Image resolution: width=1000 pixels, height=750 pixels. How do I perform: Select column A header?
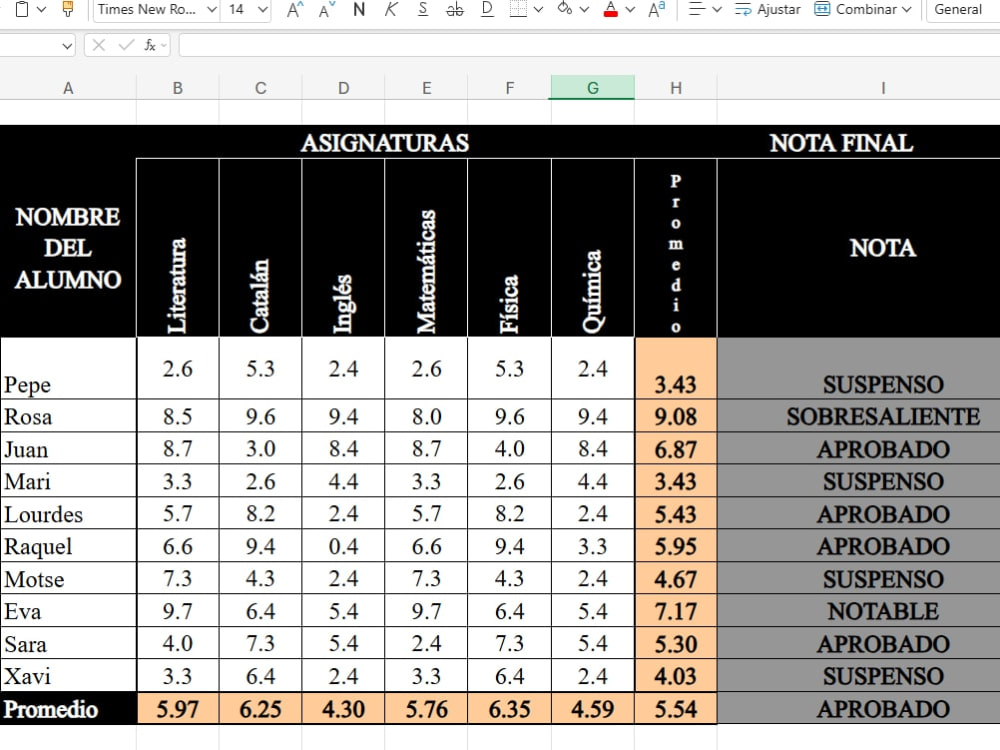pos(68,88)
